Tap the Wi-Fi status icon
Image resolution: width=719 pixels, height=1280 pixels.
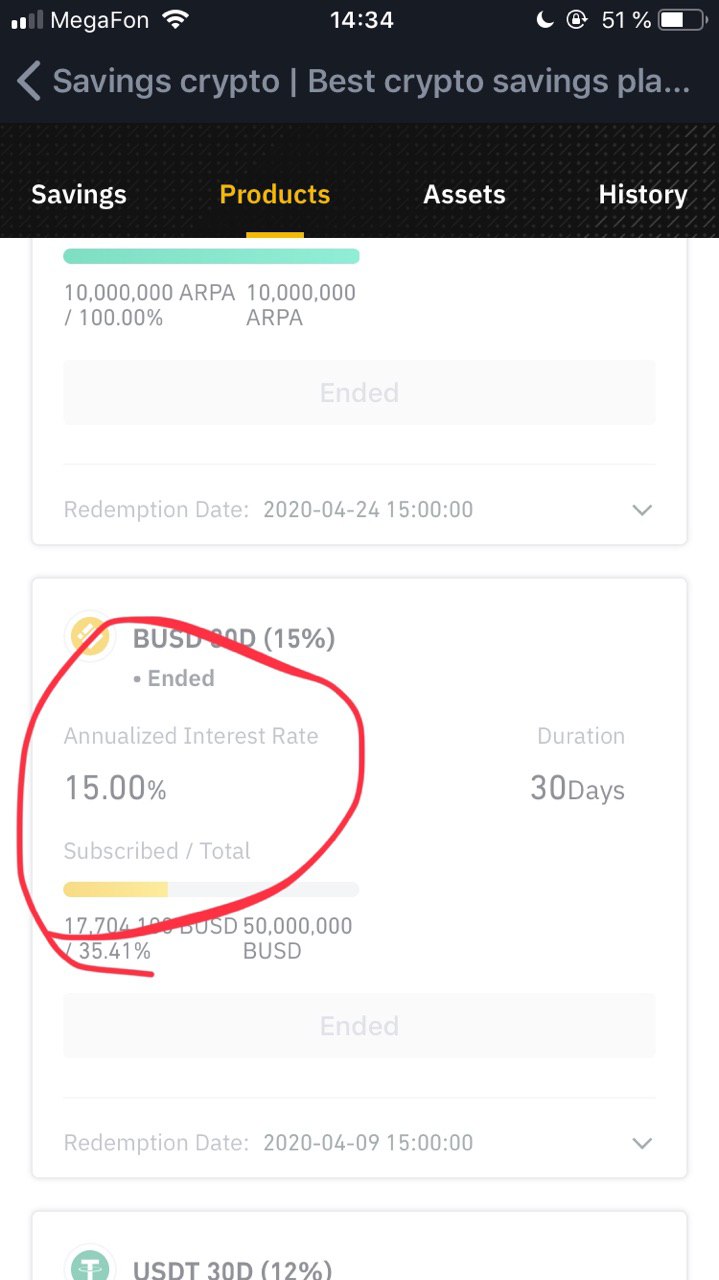pyautogui.click(x=175, y=20)
